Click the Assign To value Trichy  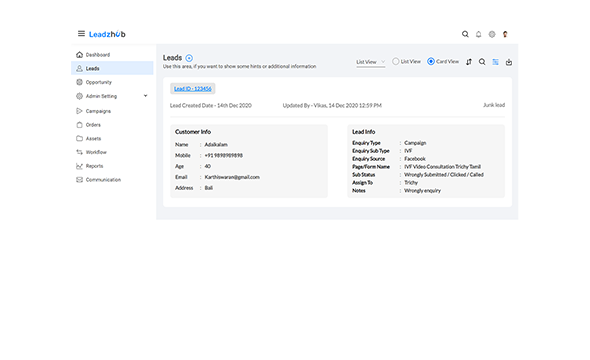click(x=411, y=182)
